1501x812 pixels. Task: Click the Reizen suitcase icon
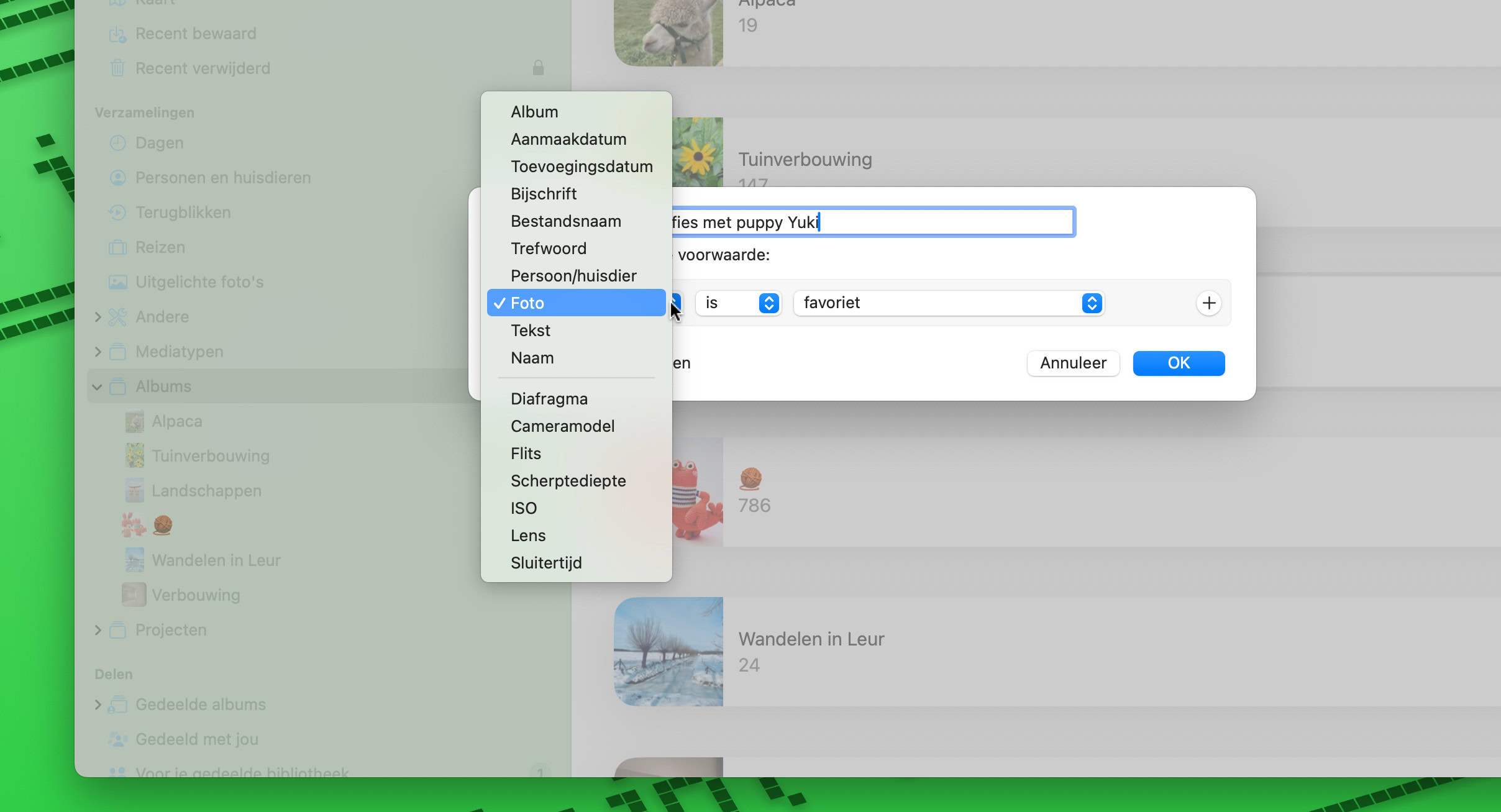[117, 247]
